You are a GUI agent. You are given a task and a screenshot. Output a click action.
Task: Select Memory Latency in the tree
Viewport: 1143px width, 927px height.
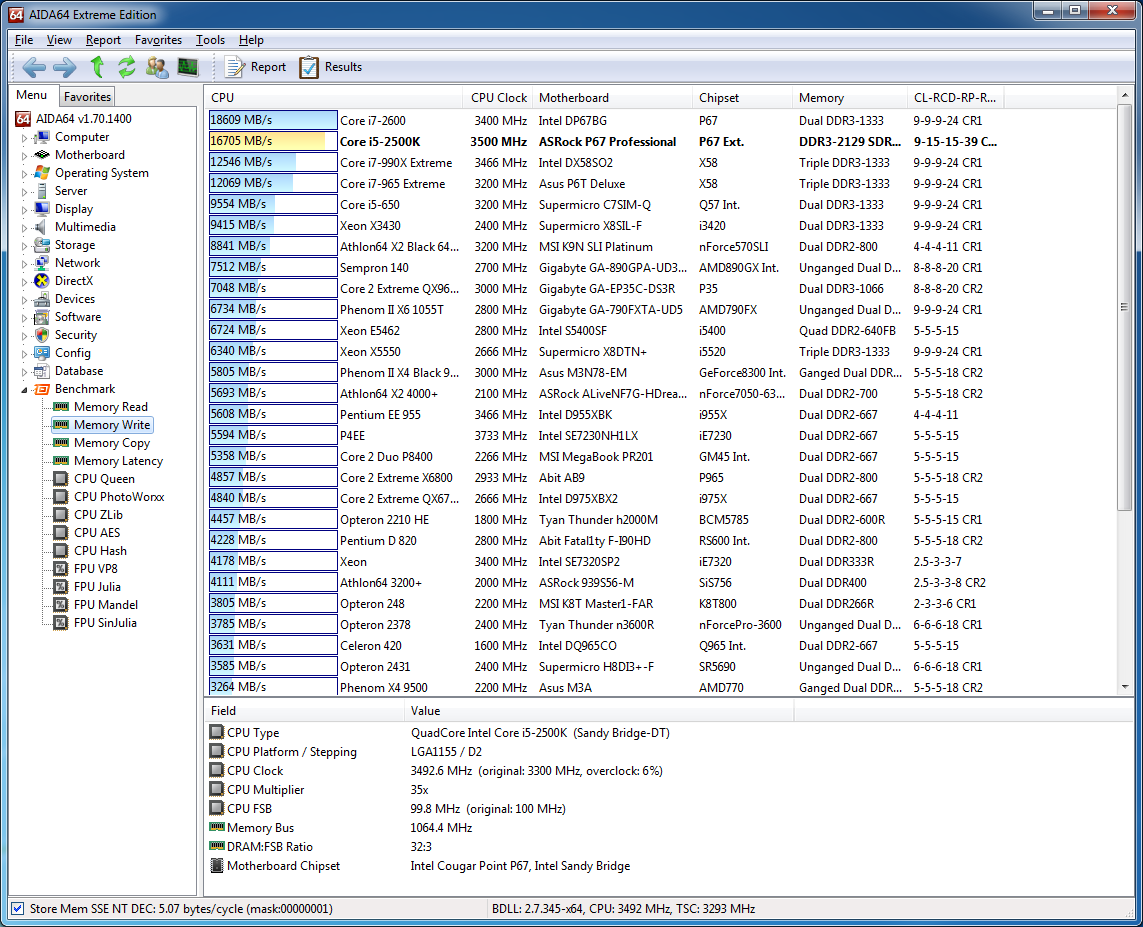pos(118,461)
